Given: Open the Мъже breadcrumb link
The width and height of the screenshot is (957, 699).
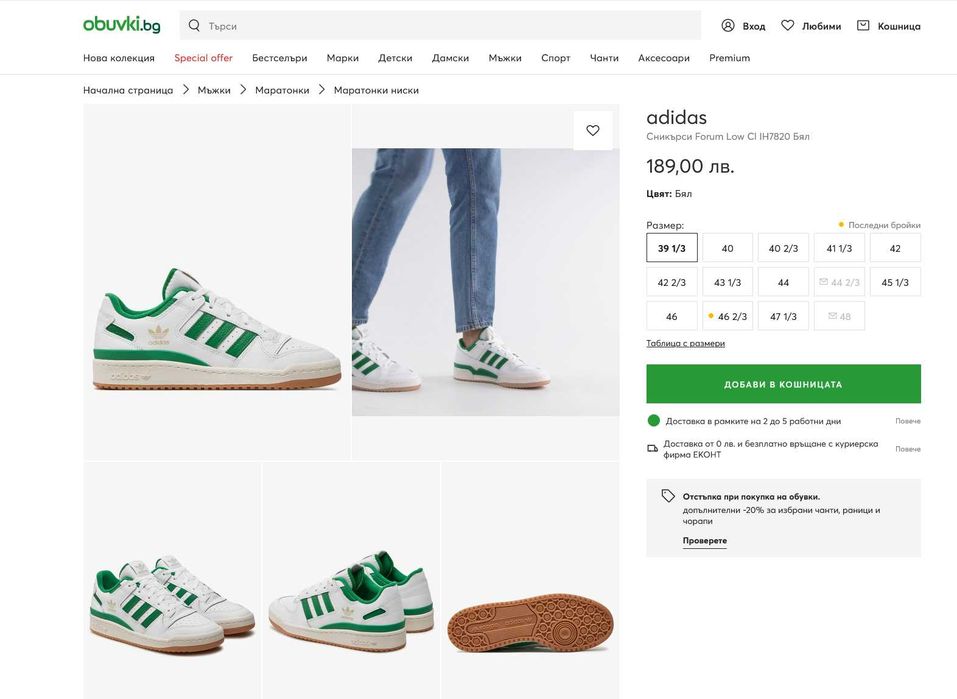Looking at the screenshot, I should click(x=214, y=90).
